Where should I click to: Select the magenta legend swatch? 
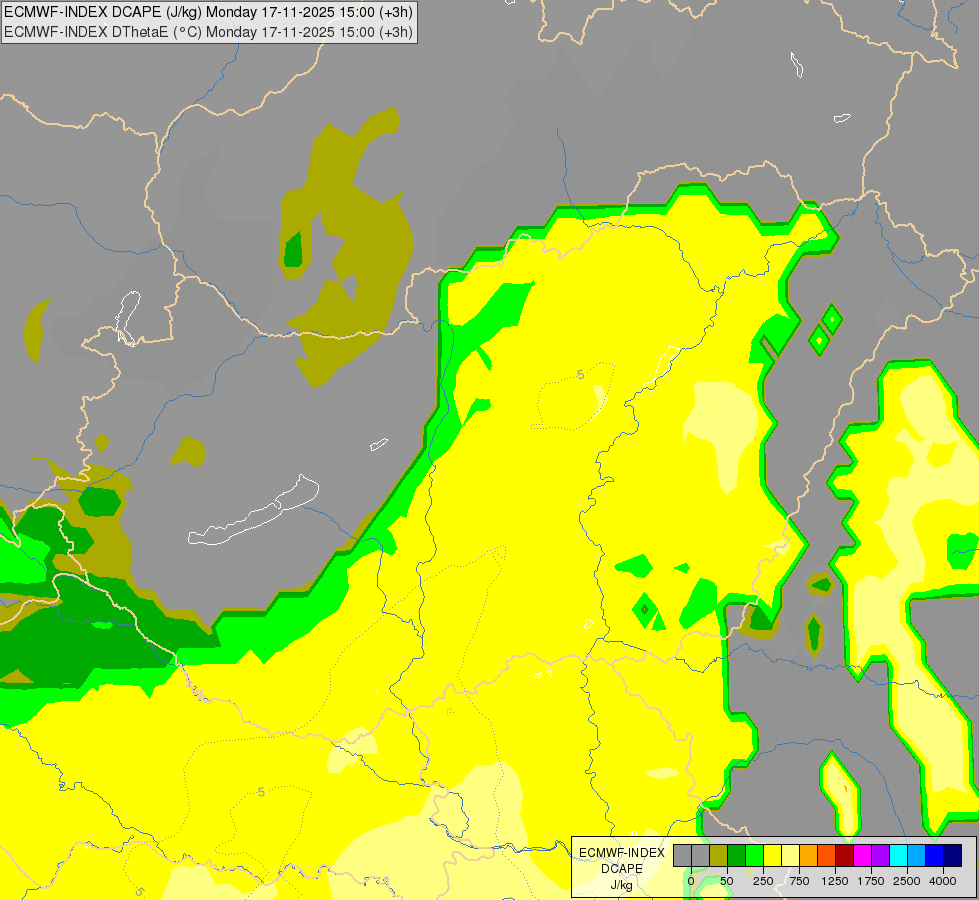click(x=863, y=855)
